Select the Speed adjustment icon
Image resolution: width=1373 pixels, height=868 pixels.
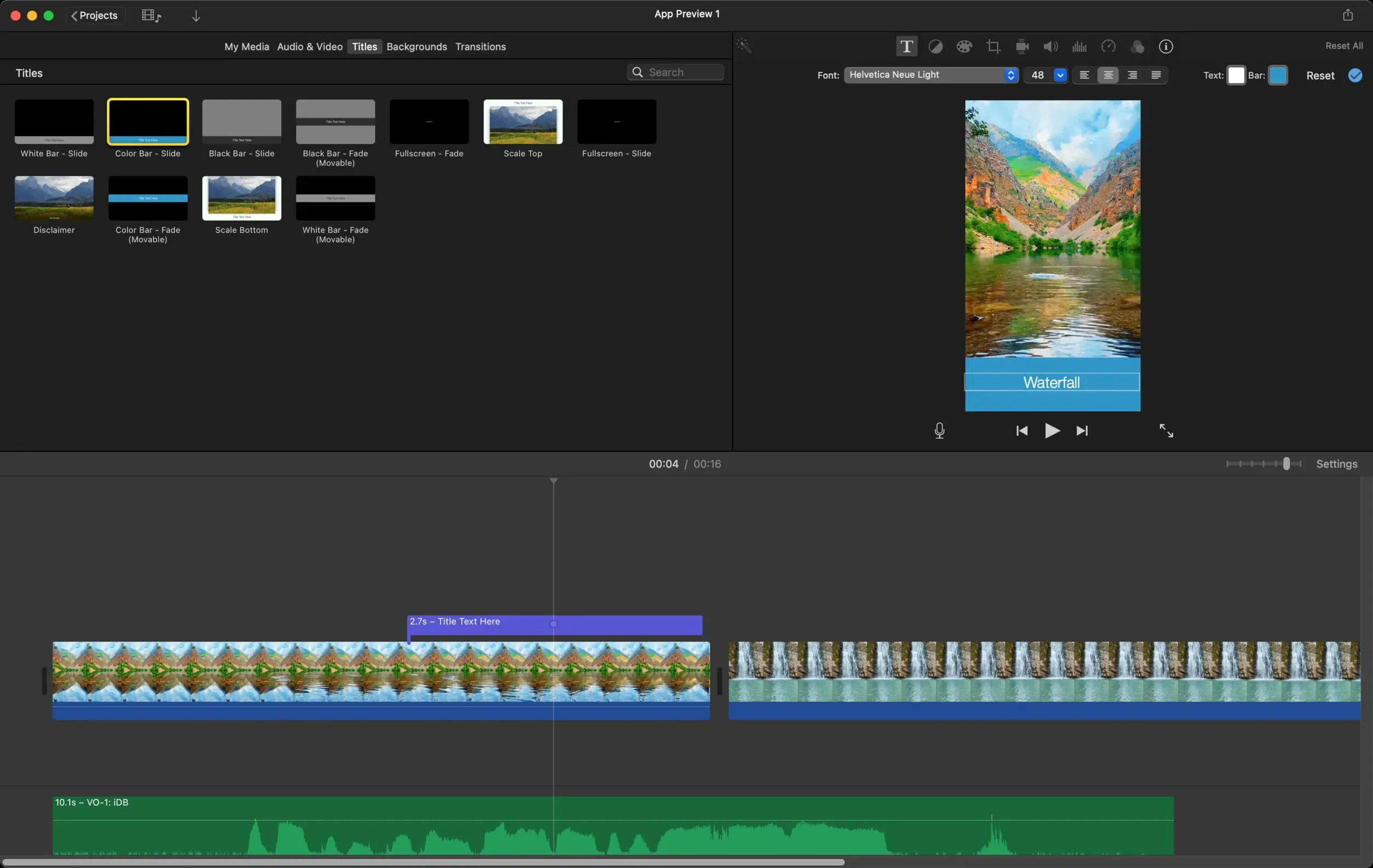(x=1108, y=46)
